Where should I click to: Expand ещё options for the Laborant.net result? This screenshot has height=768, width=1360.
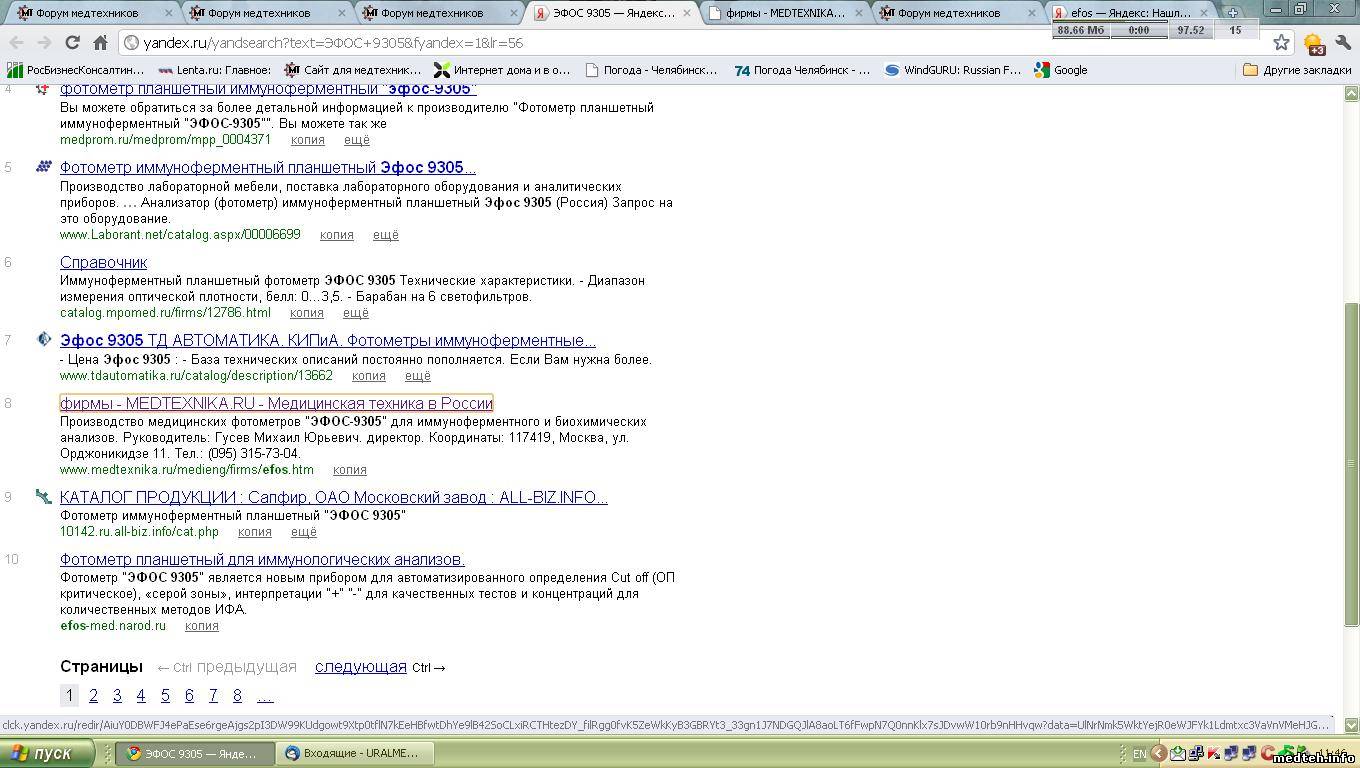coord(385,235)
